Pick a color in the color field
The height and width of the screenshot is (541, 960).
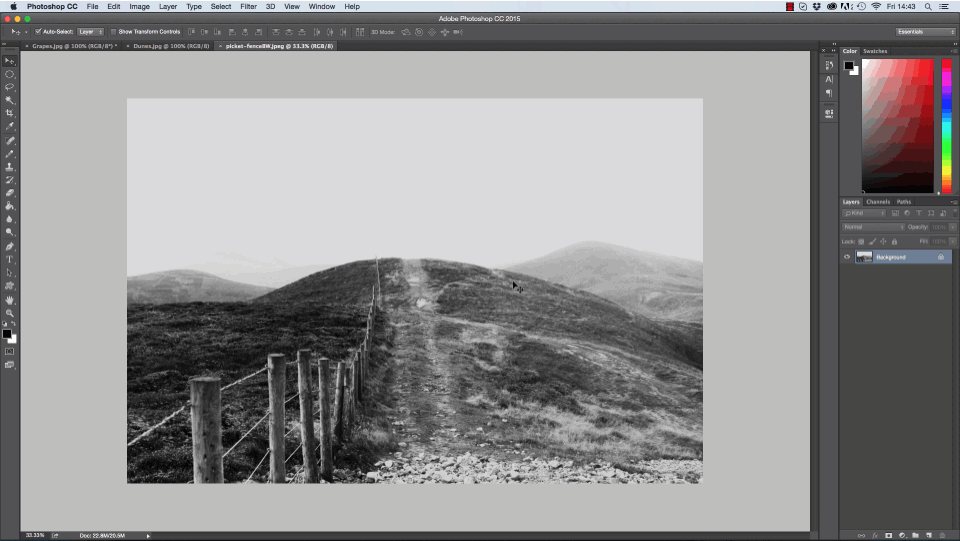898,125
